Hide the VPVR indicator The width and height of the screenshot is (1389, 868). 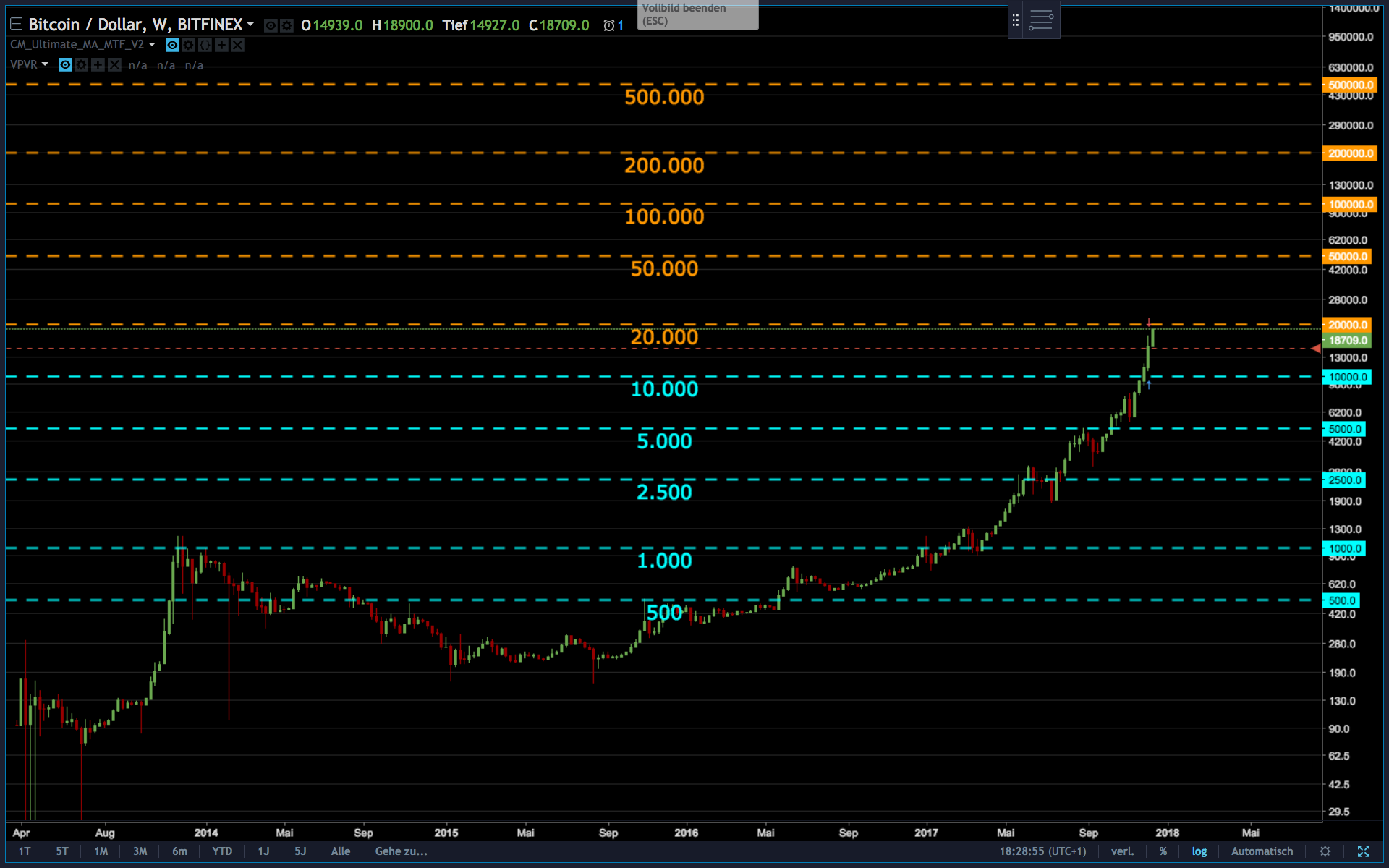[65, 65]
